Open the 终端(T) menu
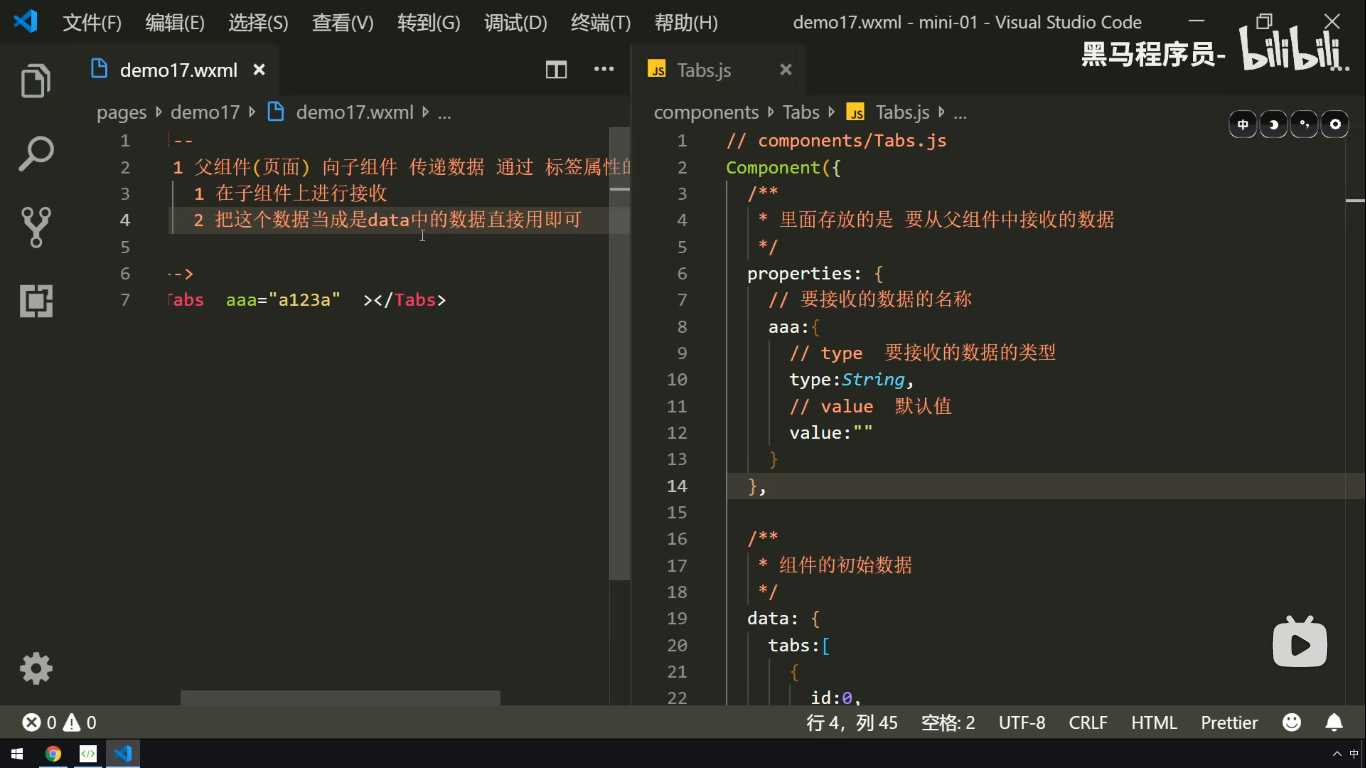Screen dimensions: 1366x768 [600, 22]
